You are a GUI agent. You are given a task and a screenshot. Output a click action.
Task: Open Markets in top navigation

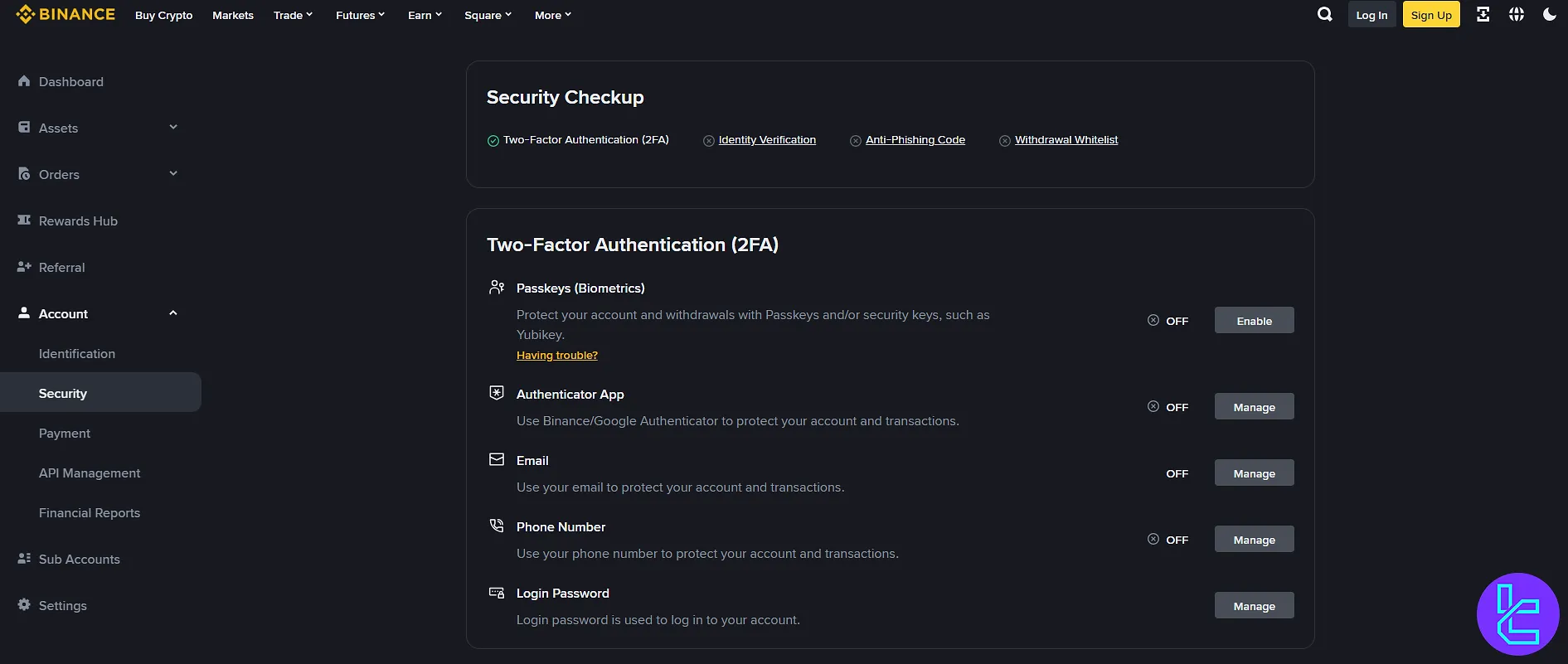tap(233, 15)
